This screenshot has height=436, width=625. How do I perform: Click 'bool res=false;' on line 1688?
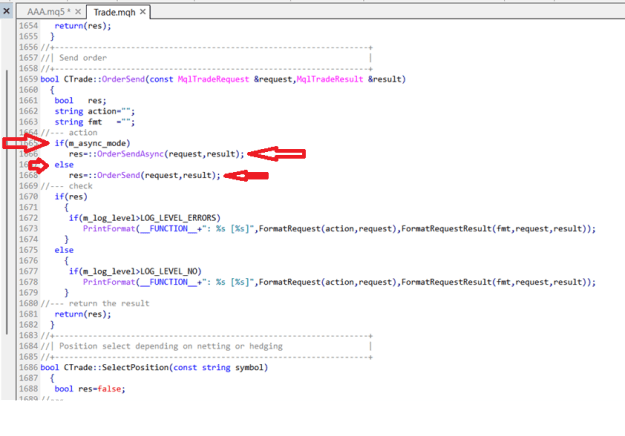90,389
